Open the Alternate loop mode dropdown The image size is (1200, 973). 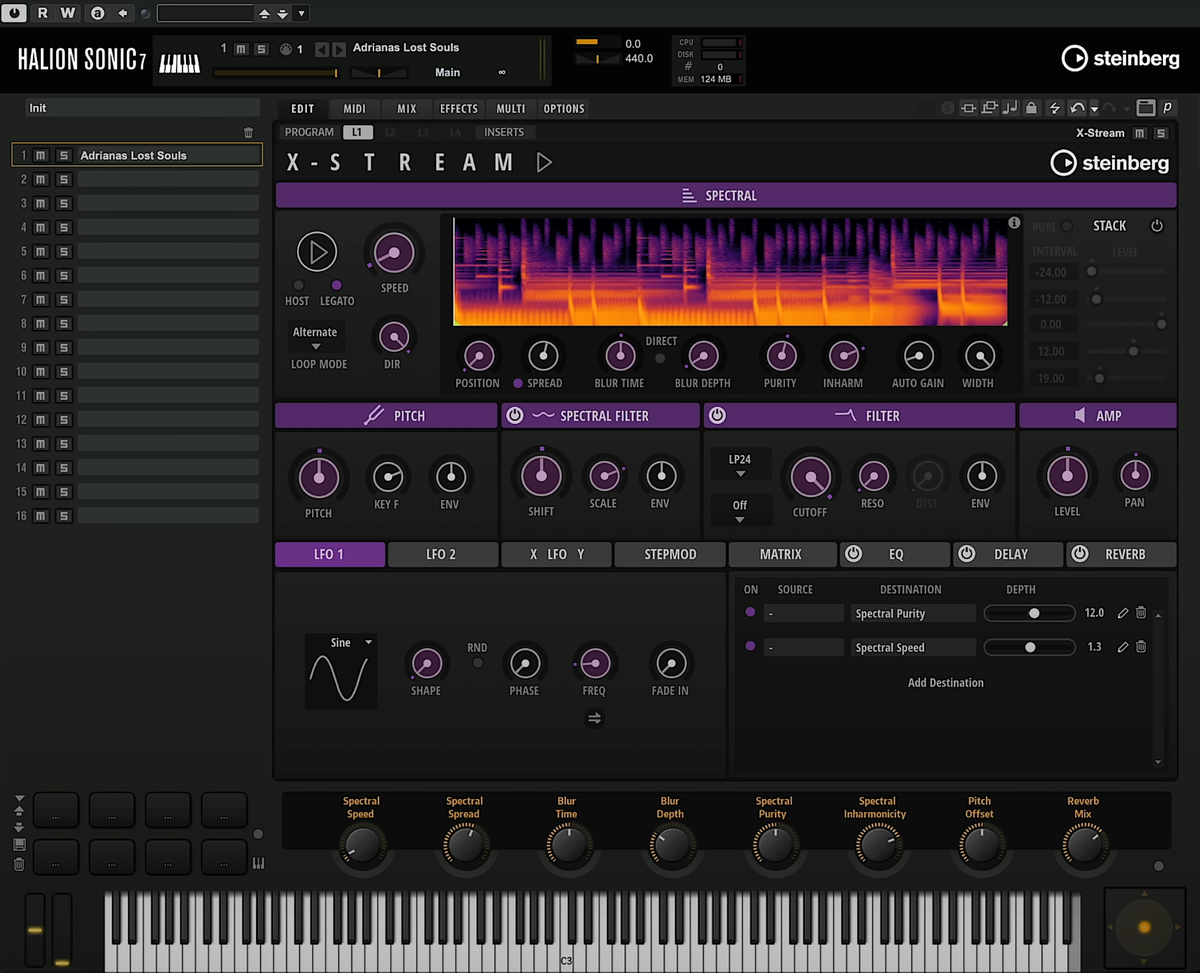click(315, 338)
